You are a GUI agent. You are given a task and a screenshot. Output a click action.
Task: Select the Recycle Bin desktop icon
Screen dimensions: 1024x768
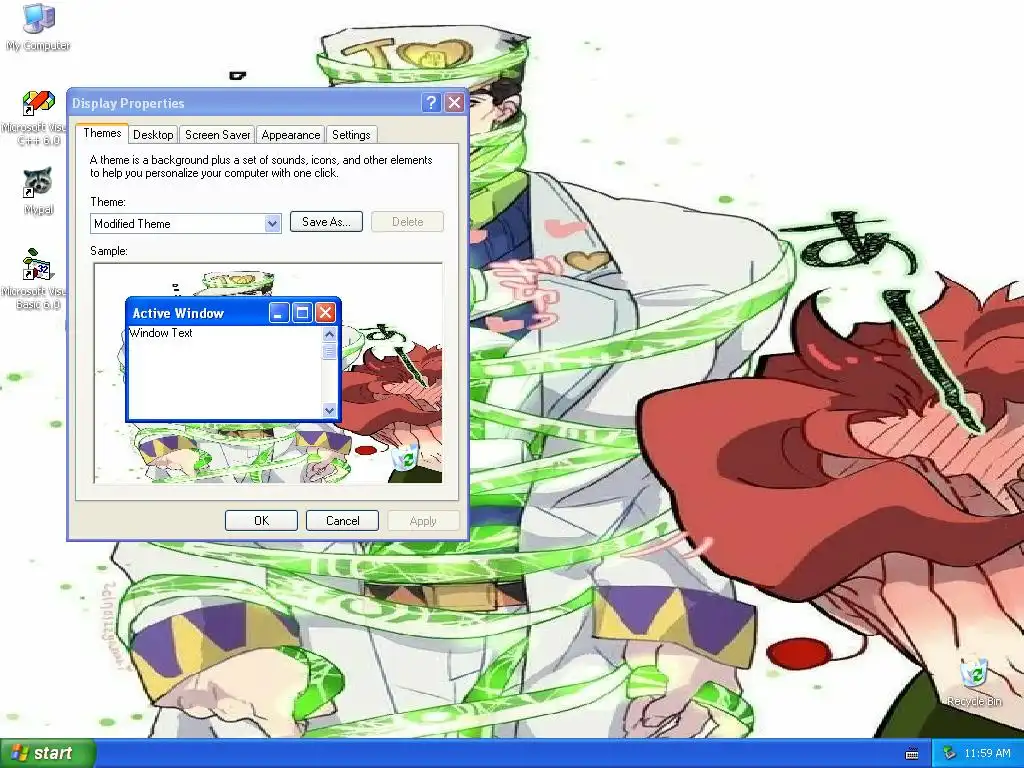[x=974, y=681]
